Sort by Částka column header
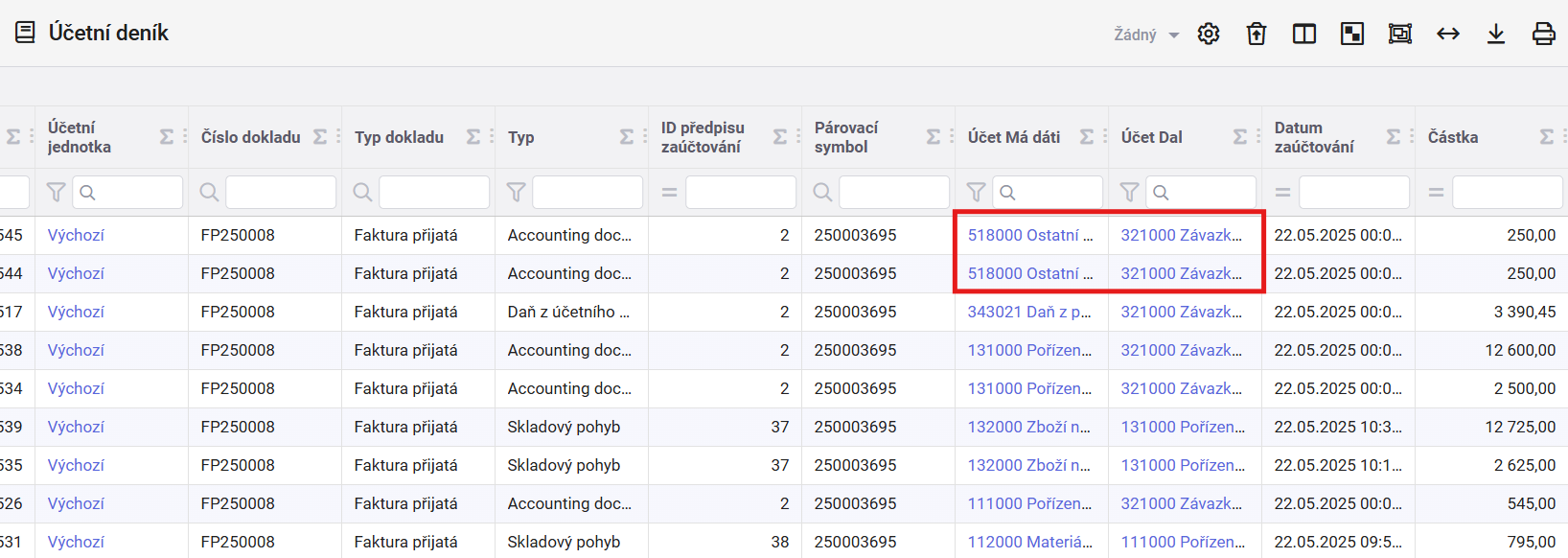The height and width of the screenshot is (558, 1568). pyautogui.click(x=1453, y=137)
